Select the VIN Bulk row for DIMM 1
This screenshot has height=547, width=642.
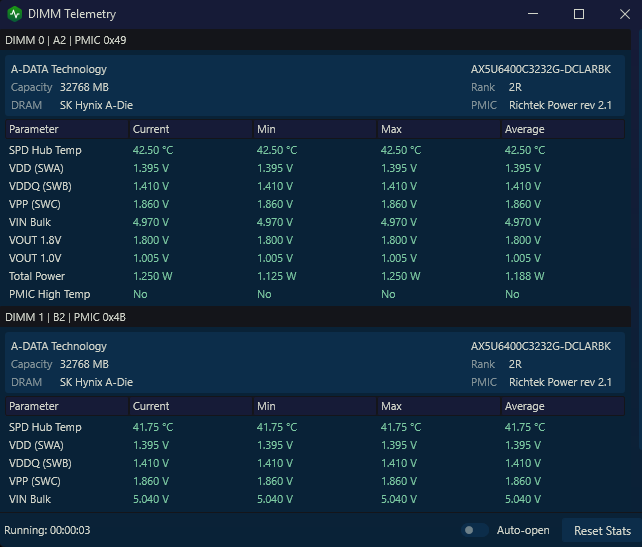[315, 500]
